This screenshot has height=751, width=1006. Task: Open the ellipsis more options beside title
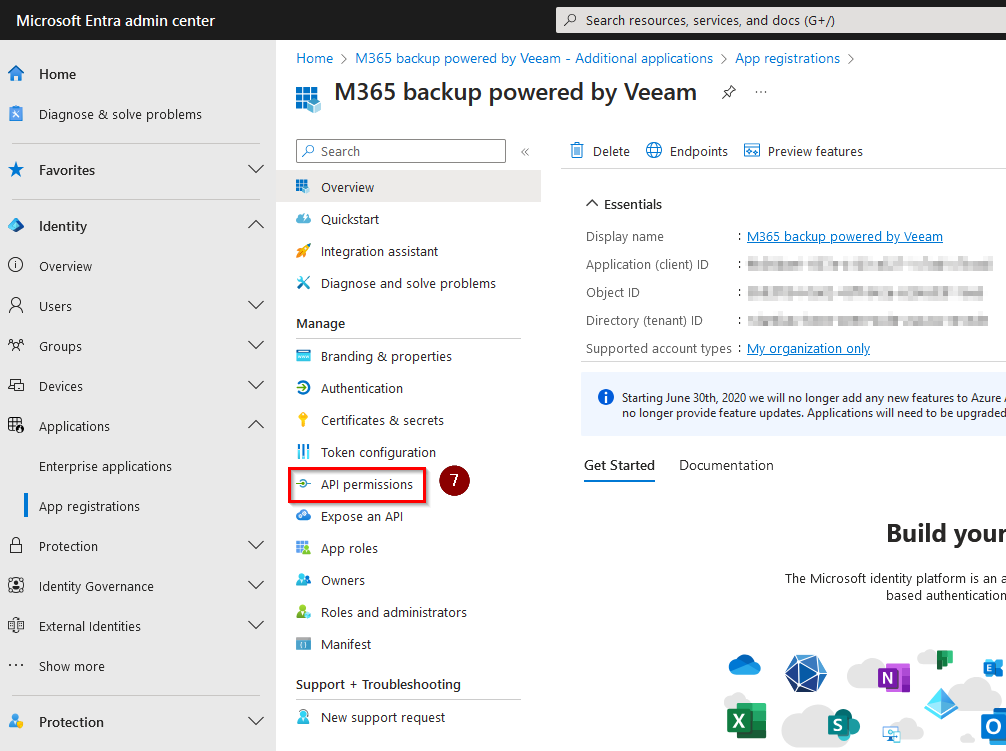(761, 92)
